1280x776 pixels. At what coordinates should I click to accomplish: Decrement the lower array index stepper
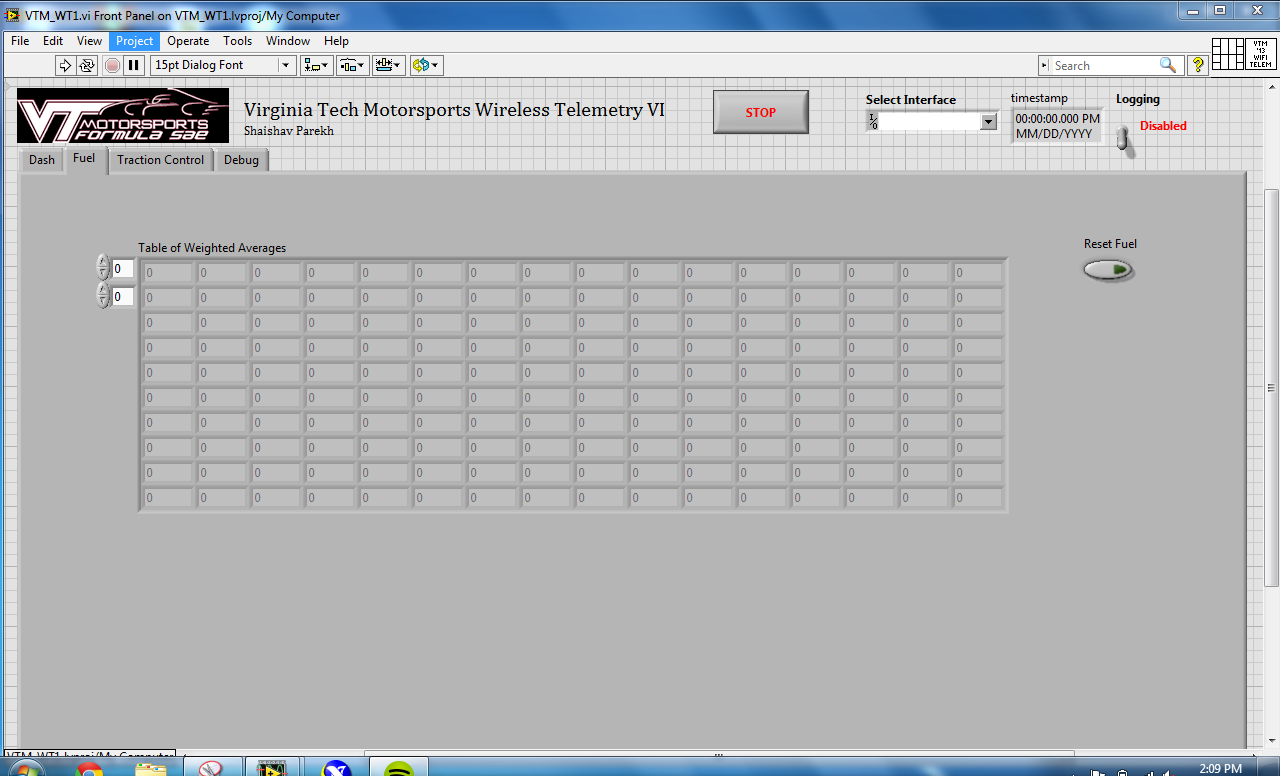click(x=103, y=302)
